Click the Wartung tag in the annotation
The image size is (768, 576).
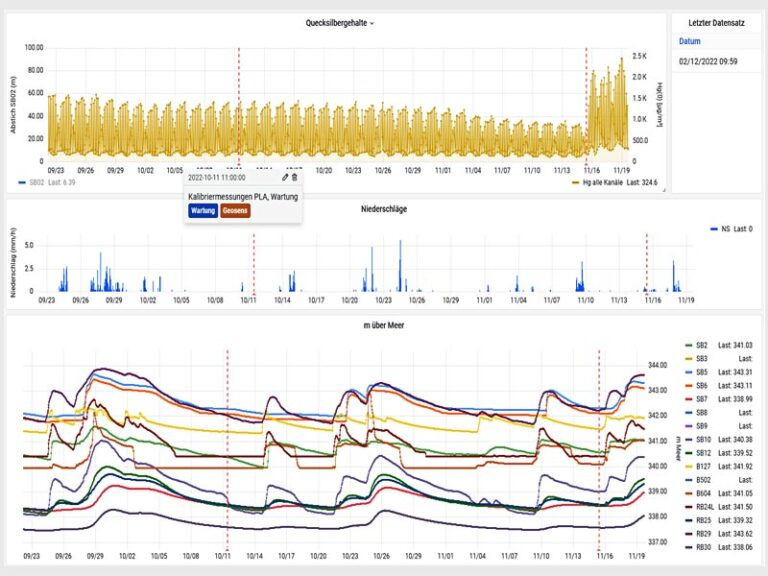click(x=203, y=211)
